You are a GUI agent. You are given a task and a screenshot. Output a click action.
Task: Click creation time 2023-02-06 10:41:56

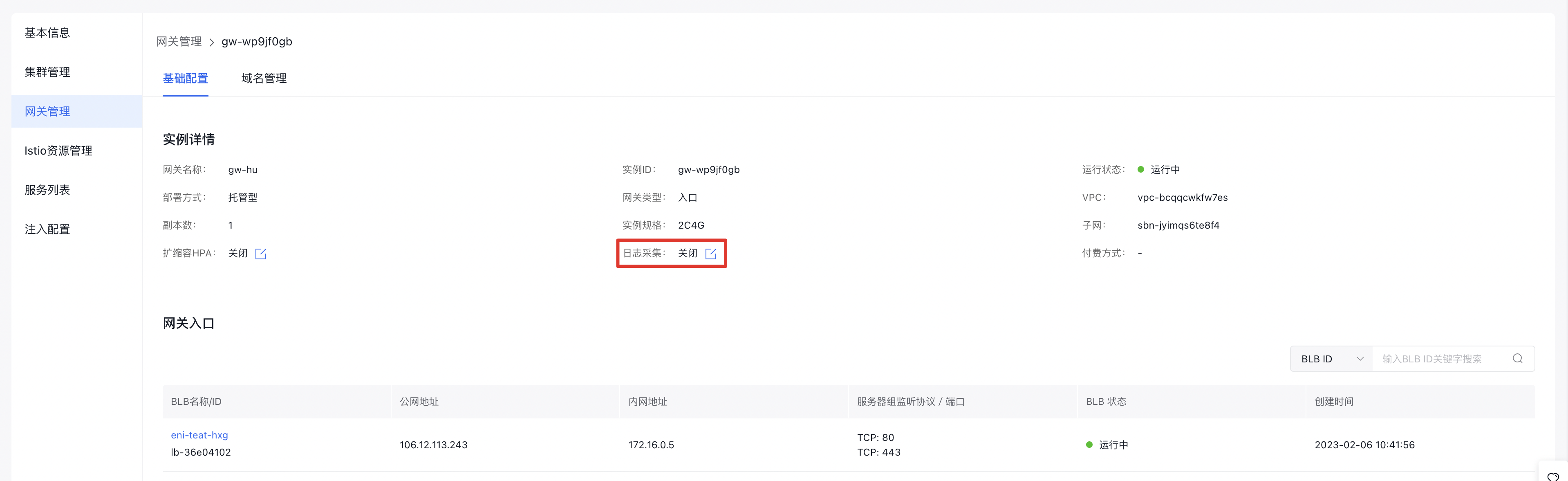coord(1364,445)
